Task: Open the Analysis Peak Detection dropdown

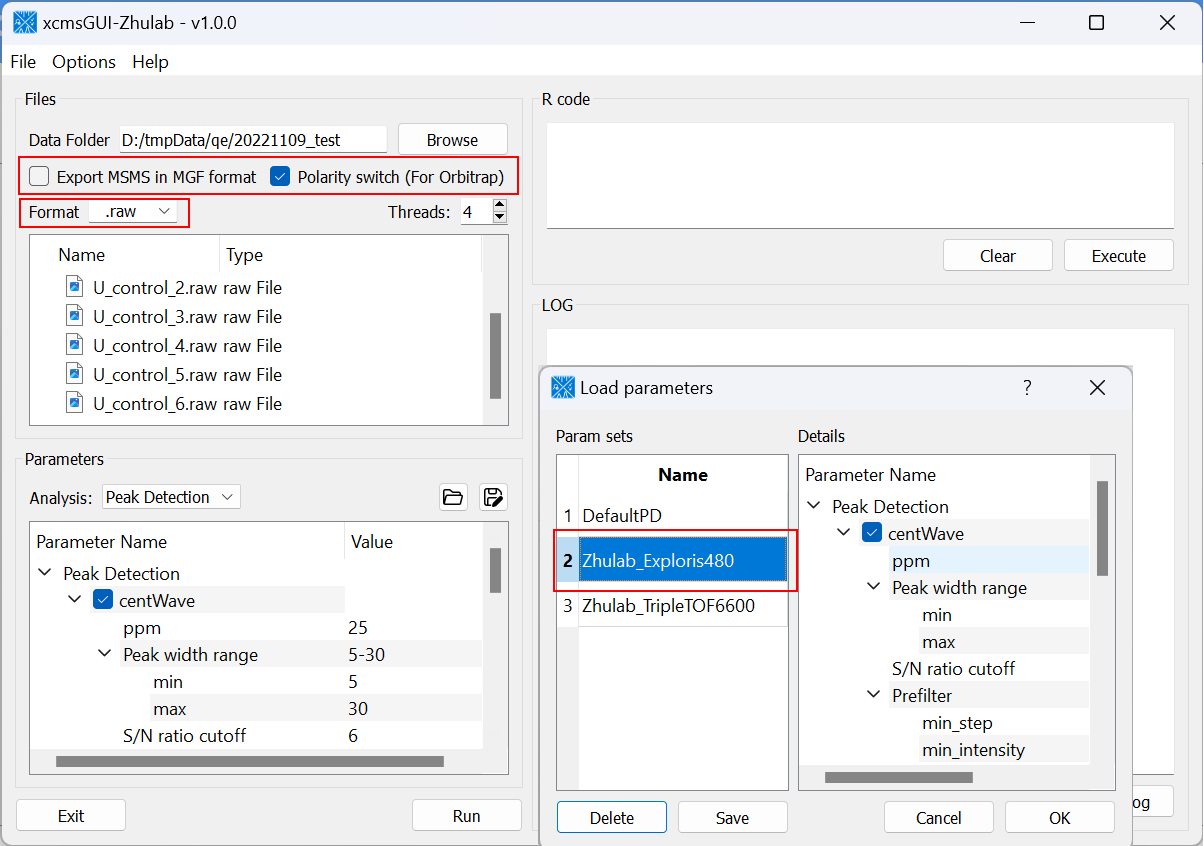Action: (x=171, y=497)
